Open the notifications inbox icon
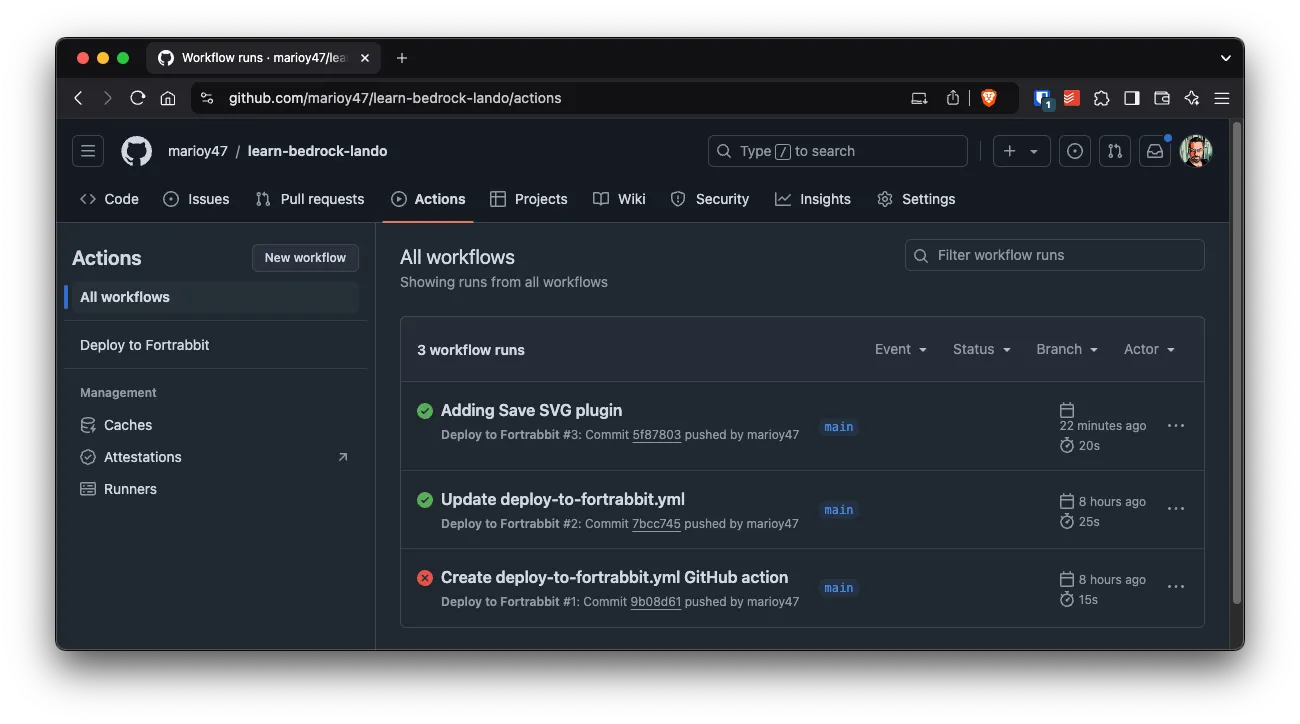 pyautogui.click(x=1155, y=151)
